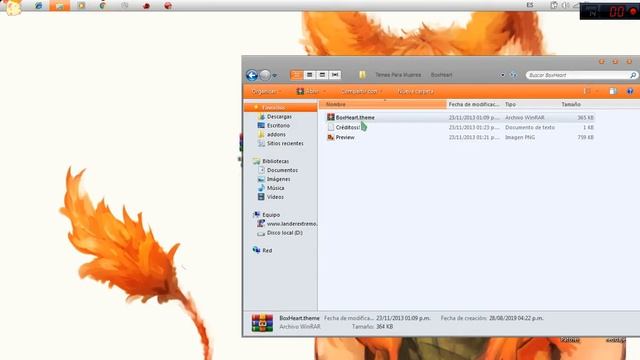Image resolution: width=640 pixels, height=360 pixels.
Task: Open Disco local (D:) in sidebar
Action: click(284, 233)
